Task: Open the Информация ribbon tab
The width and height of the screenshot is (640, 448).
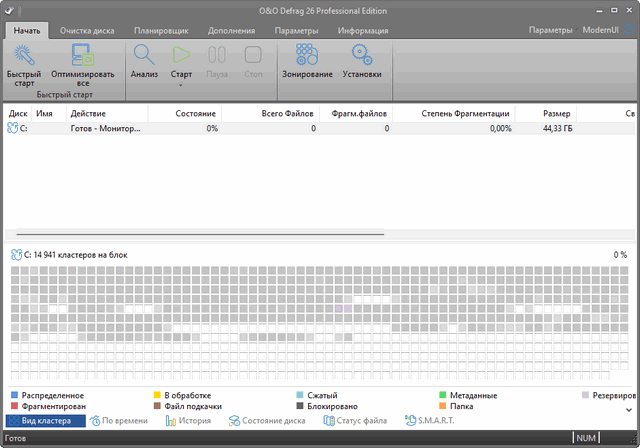Action: tap(363, 30)
